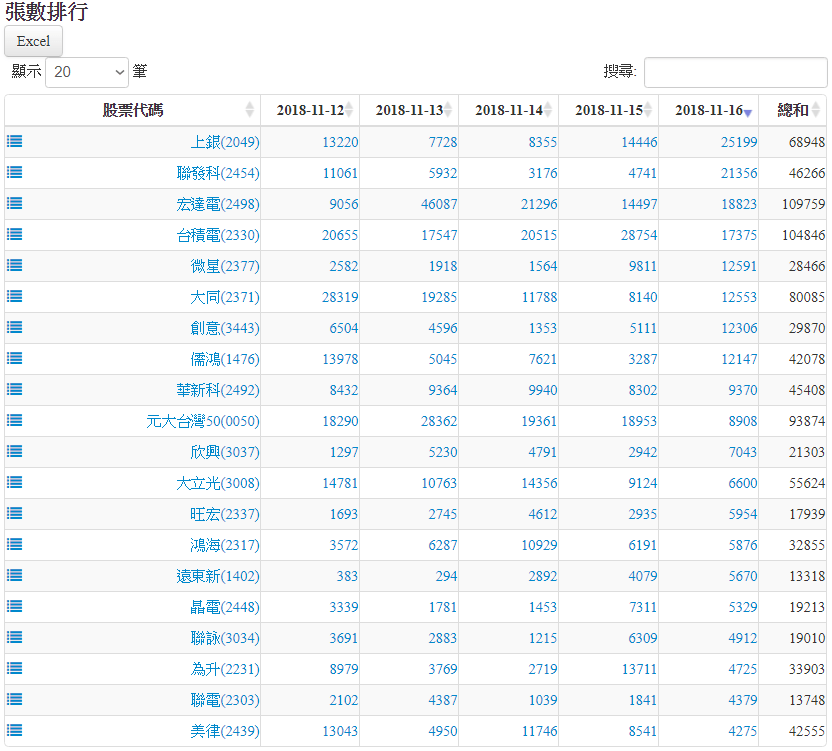Image resolution: width=832 pixels, height=751 pixels.
Task: Click the list icon beside 上銀(2049)
Action: (x=15, y=141)
